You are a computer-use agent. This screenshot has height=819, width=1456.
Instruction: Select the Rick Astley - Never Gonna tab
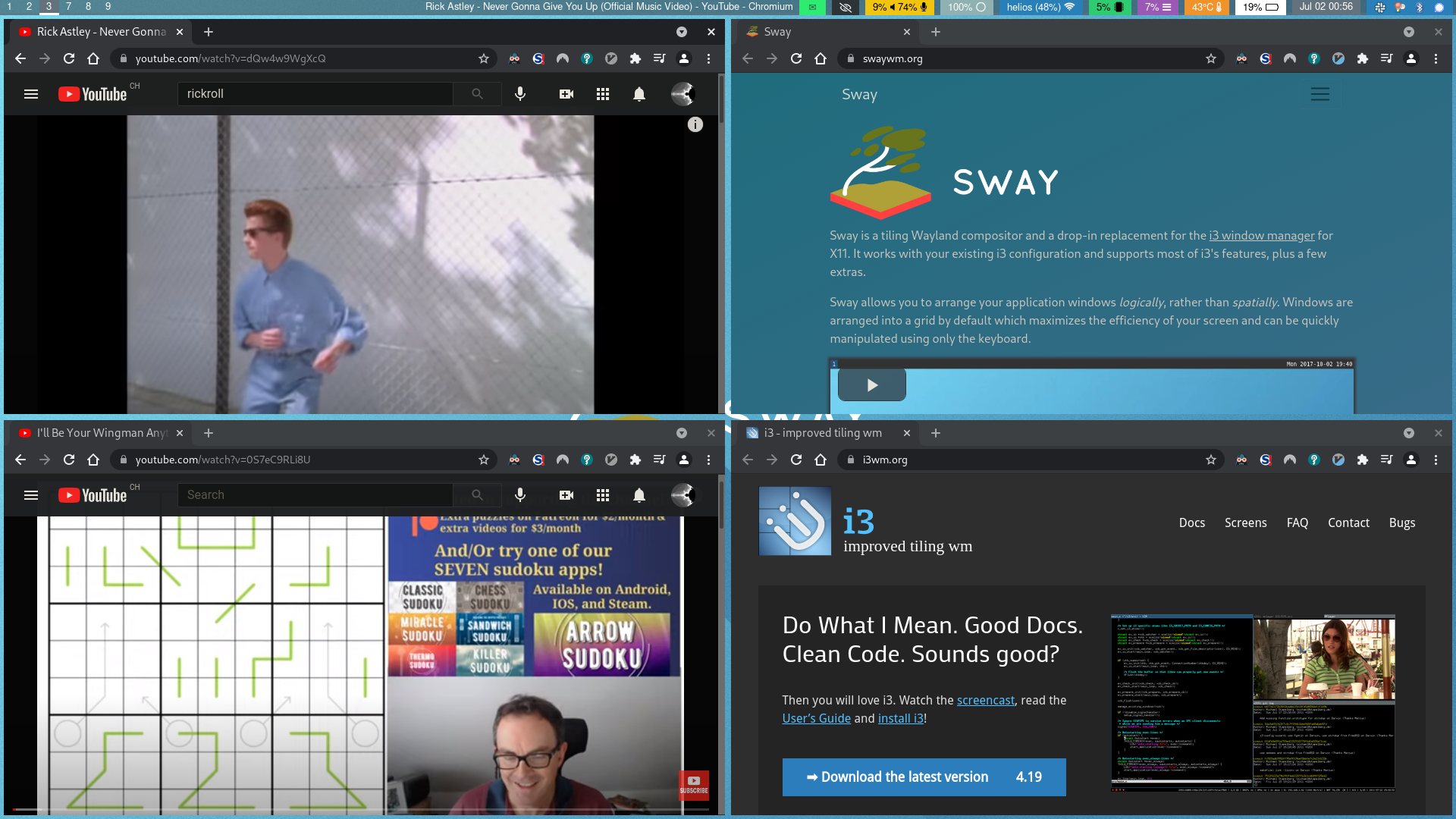point(102,32)
